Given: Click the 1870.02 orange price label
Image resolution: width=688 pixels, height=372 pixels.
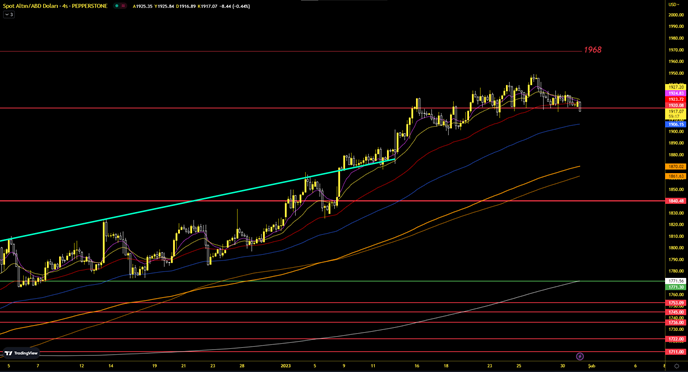Looking at the screenshot, I should click(676, 167).
